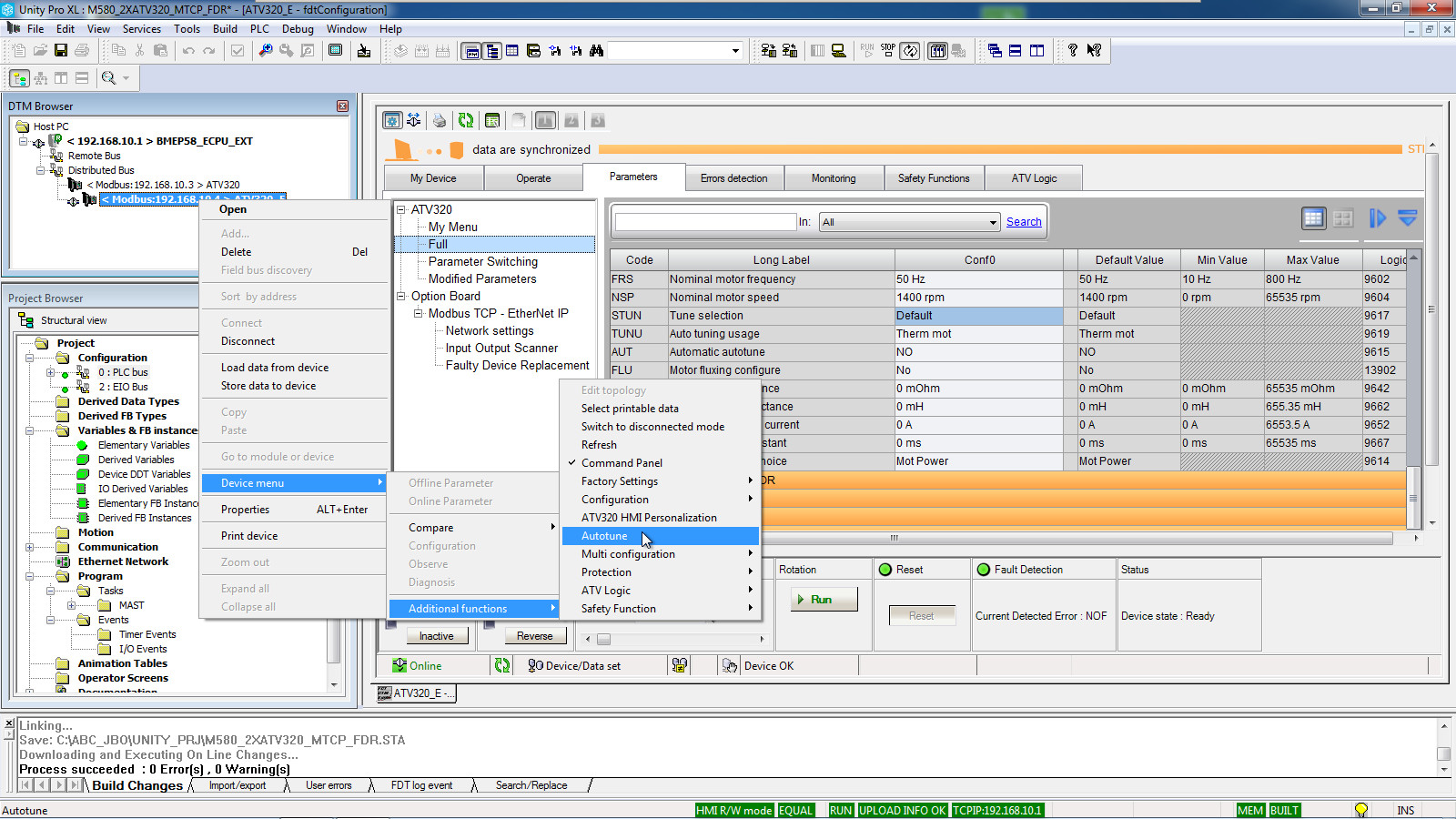This screenshot has height=819, width=1456.
Task: Click the command panel horizontal scrollbar thumb
Action: click(603, 639)
